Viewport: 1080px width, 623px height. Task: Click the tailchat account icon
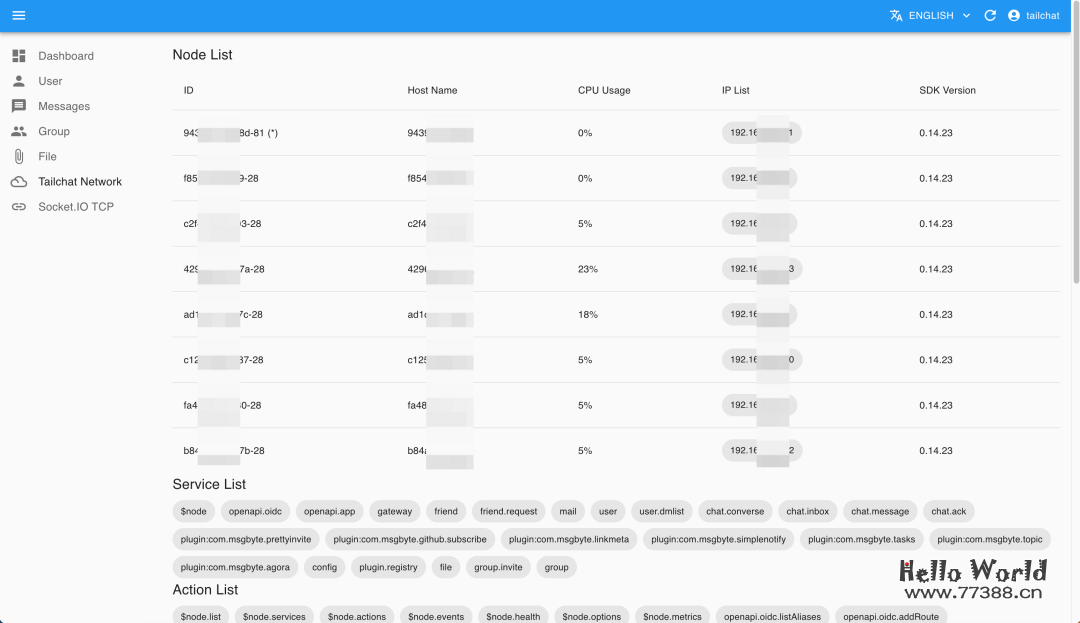click(x=1015, y=15)
